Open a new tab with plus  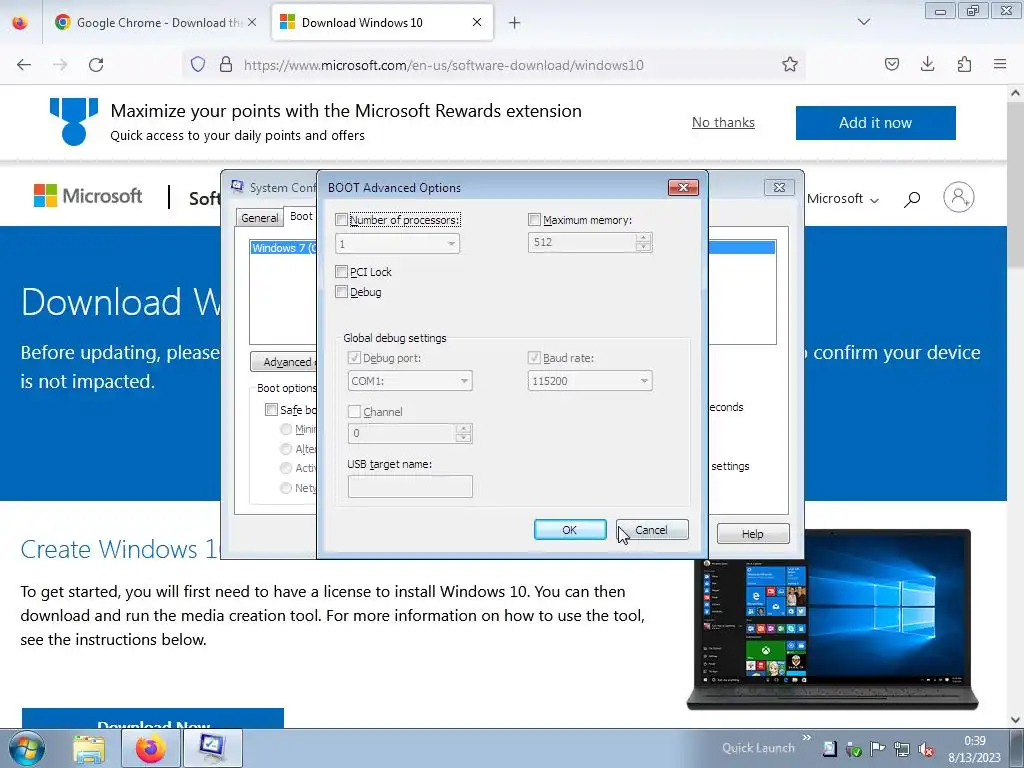tap(515, 23)
